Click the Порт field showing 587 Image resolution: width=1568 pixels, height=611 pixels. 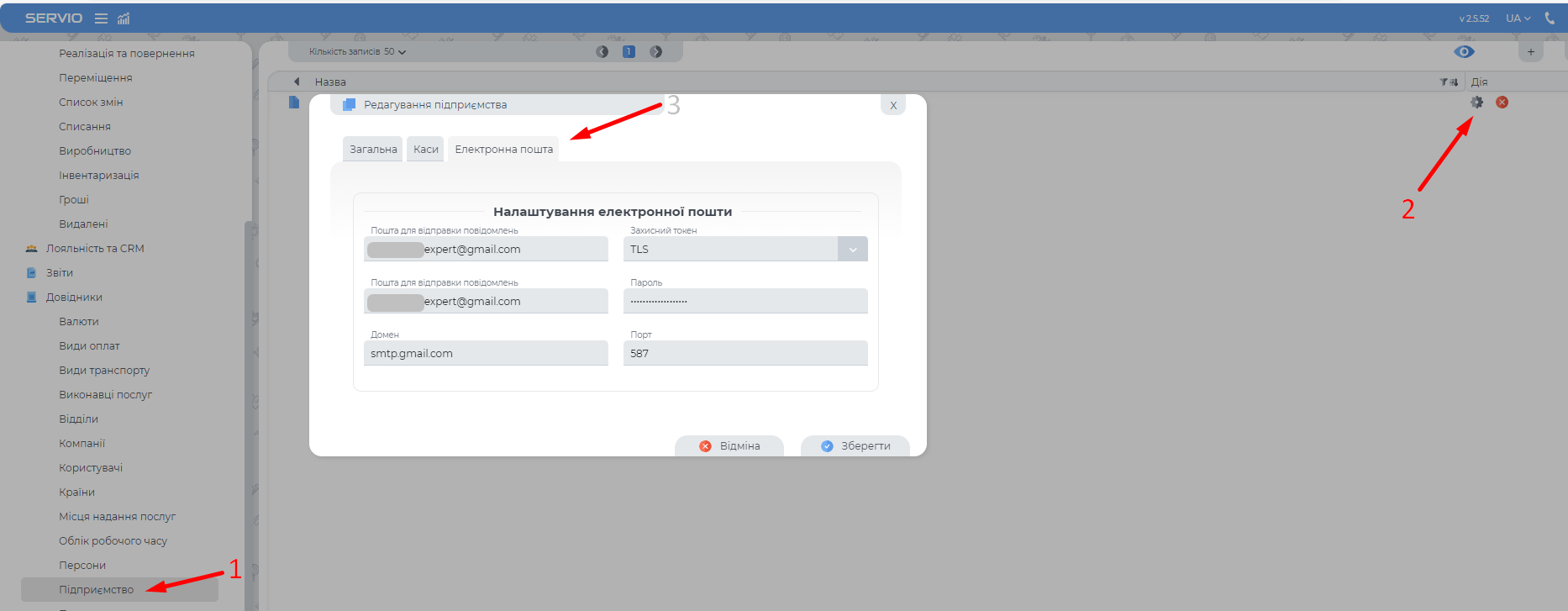coord(745,354)
